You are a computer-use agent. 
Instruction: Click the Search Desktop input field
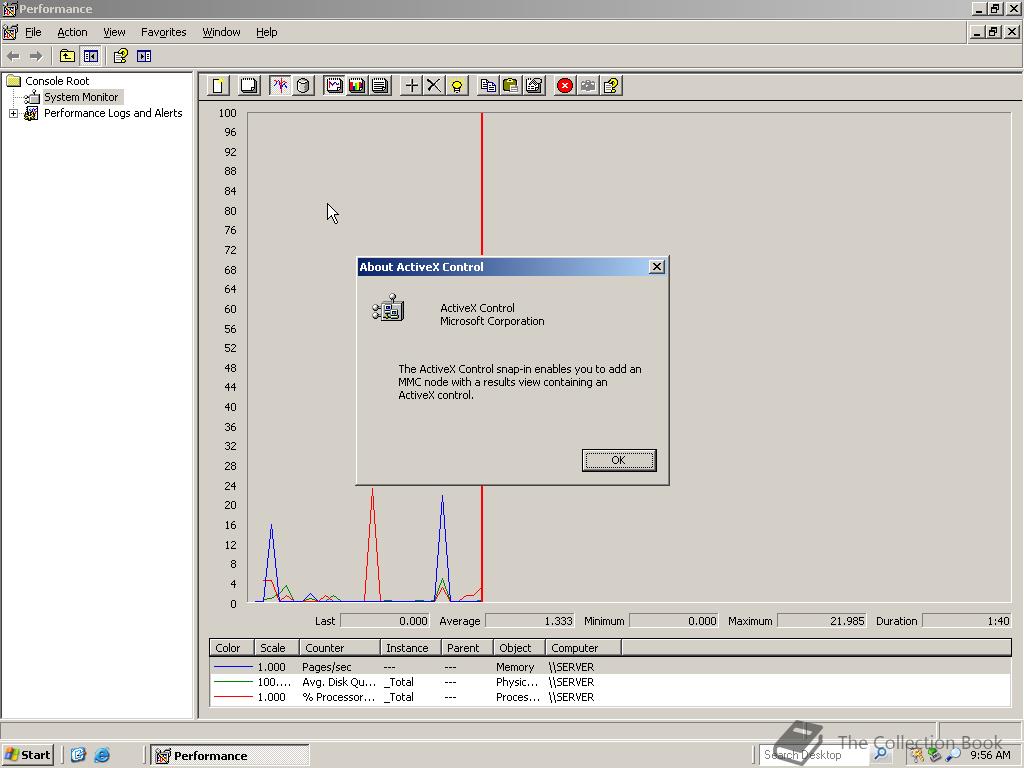pyautogui.click(x=814, y=755)
